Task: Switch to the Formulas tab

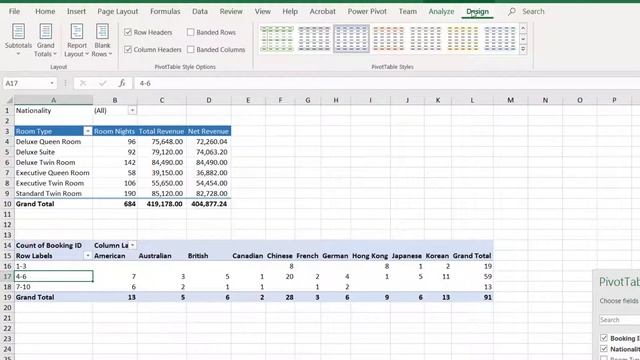Action: (x=165, y=11)
